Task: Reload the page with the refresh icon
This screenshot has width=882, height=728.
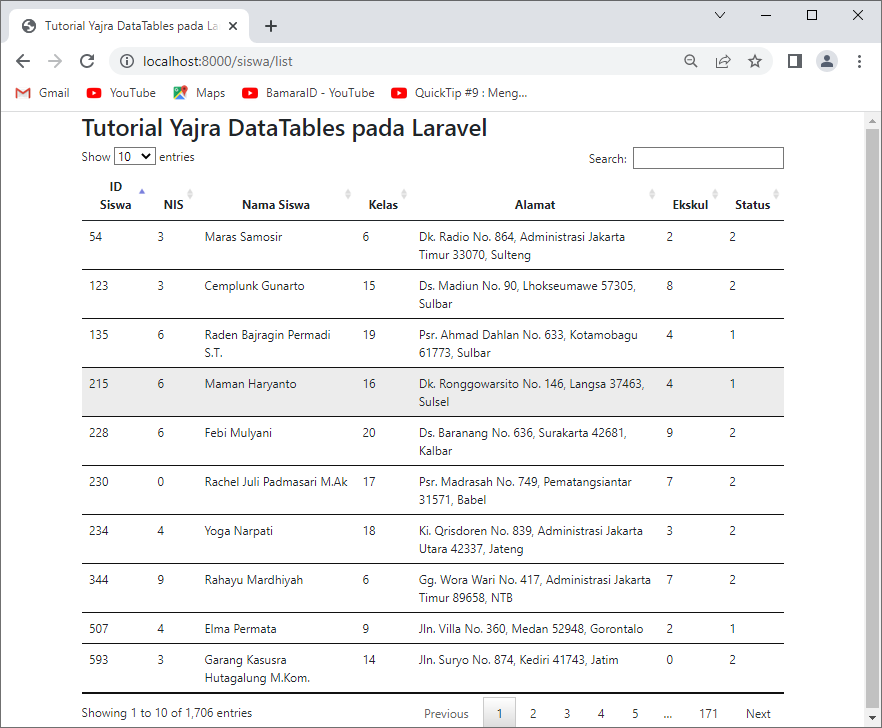Action: (87, 61)
